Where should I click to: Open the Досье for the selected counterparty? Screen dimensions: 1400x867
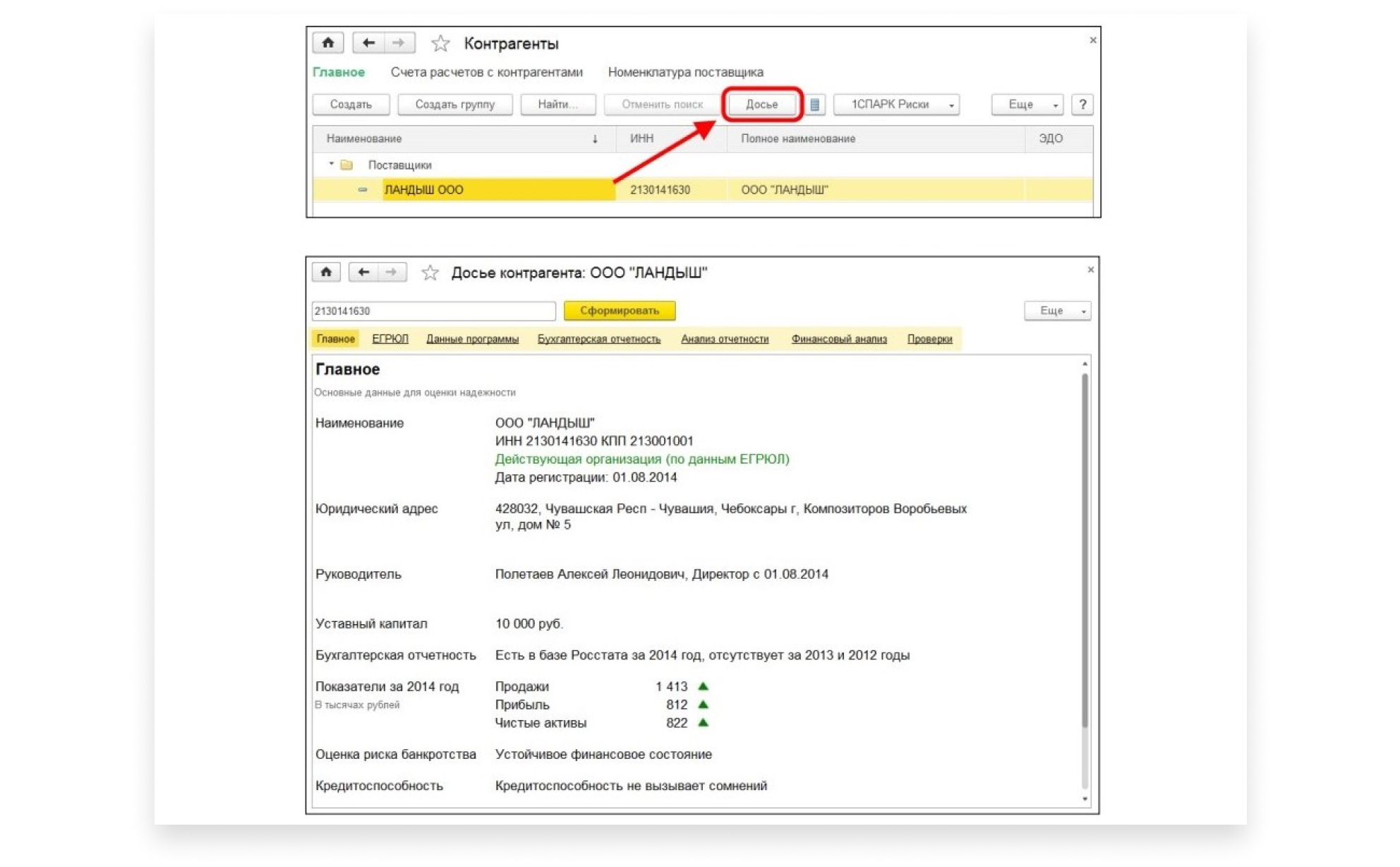762,104
